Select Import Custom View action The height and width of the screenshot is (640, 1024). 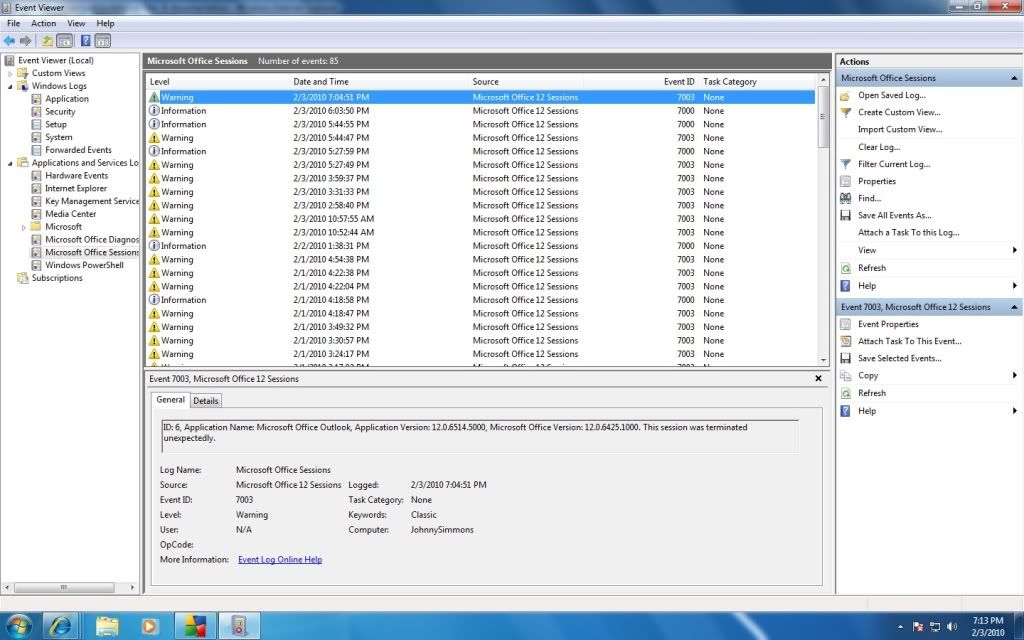point(900,129)
